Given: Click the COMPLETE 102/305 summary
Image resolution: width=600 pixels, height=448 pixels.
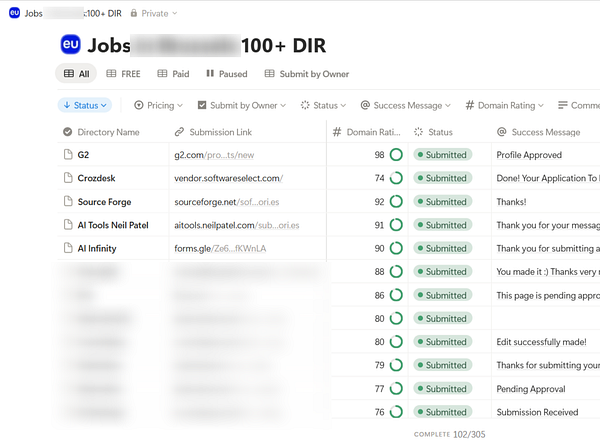Looking at the screenshot, I should (x=450, y=434).
